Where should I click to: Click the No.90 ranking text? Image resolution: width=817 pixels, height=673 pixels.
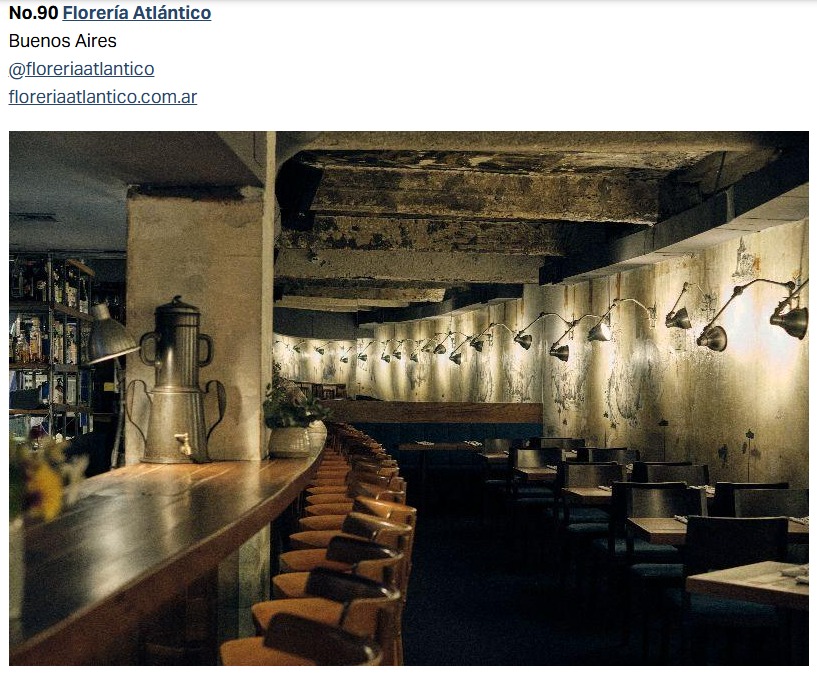point(33,13)
